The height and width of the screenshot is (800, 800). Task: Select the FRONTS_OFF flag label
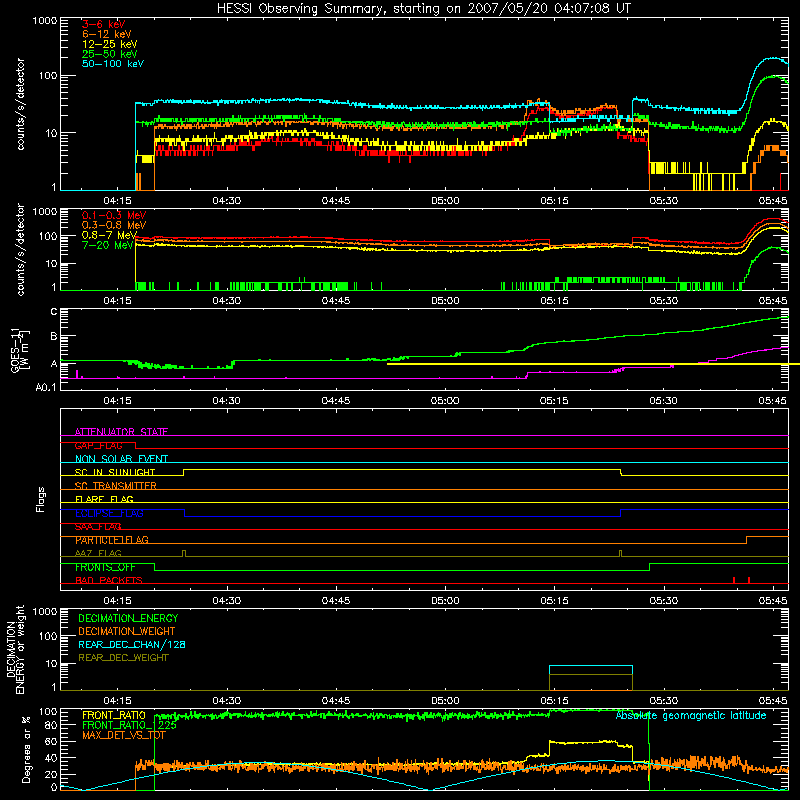click(105, 567)
